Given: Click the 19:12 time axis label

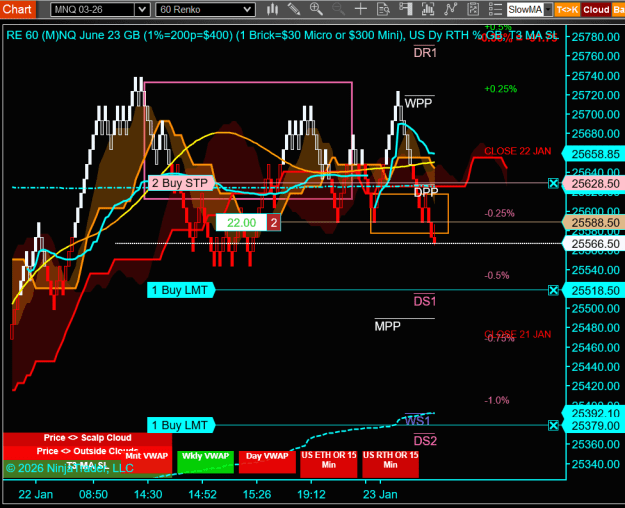Looking at the screenshot, I should pos(311,494).
